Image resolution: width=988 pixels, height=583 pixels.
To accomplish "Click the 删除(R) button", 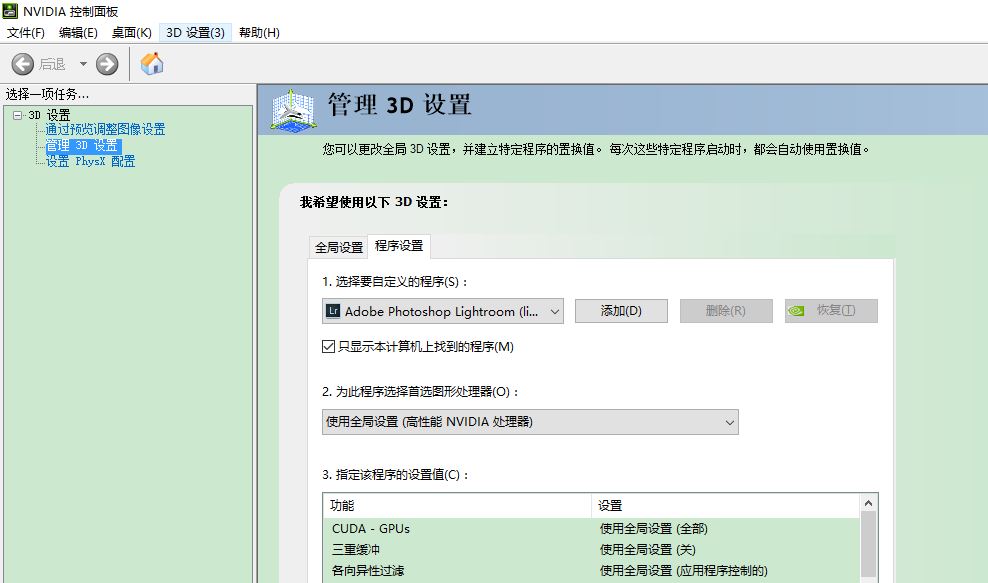I will click(x=726, y=311).
